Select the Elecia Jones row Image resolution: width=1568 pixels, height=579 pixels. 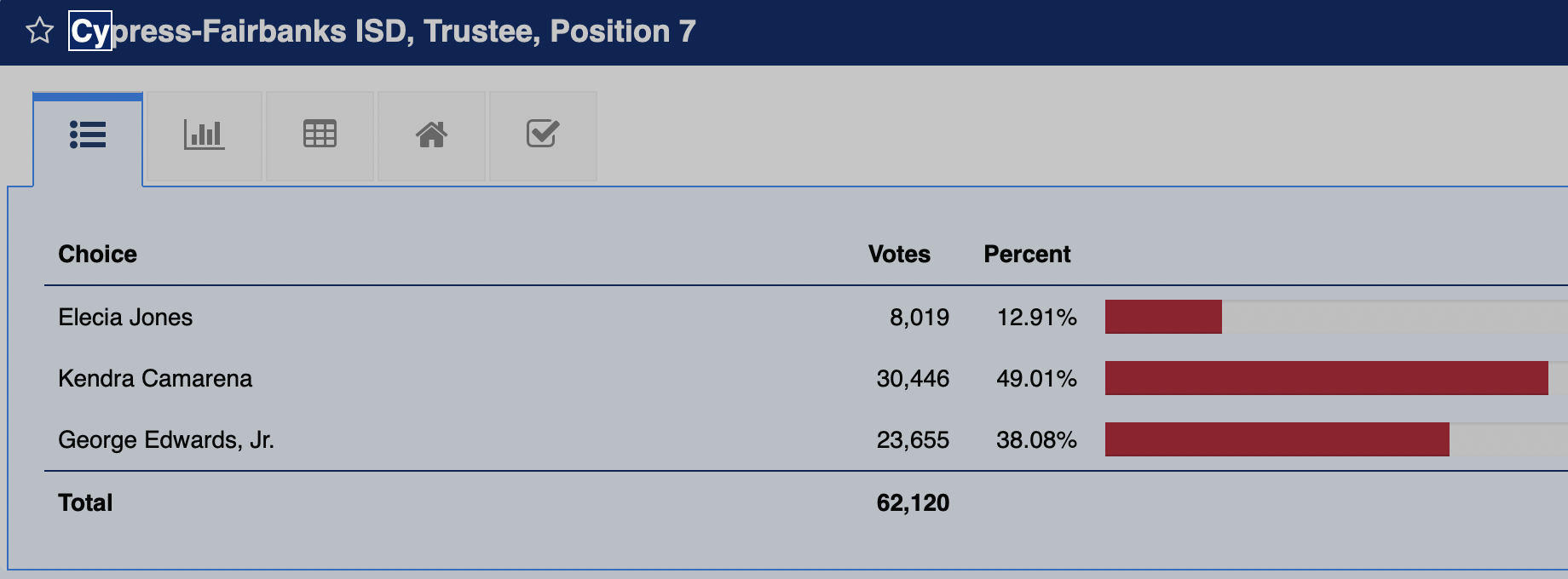(125, 318)
